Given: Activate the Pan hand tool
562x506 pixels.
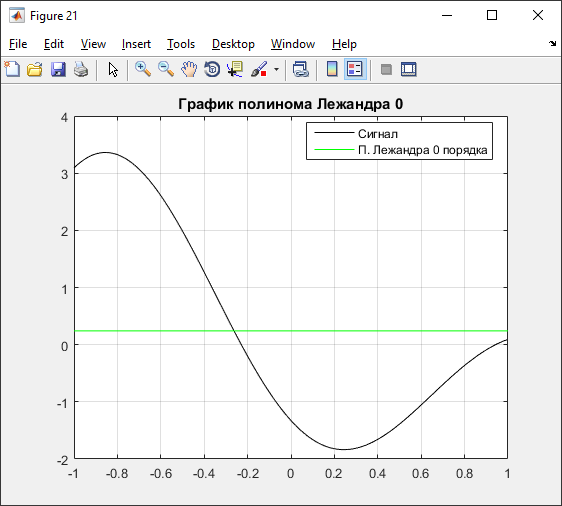Looking at the screenshot, I should [189, 69].
